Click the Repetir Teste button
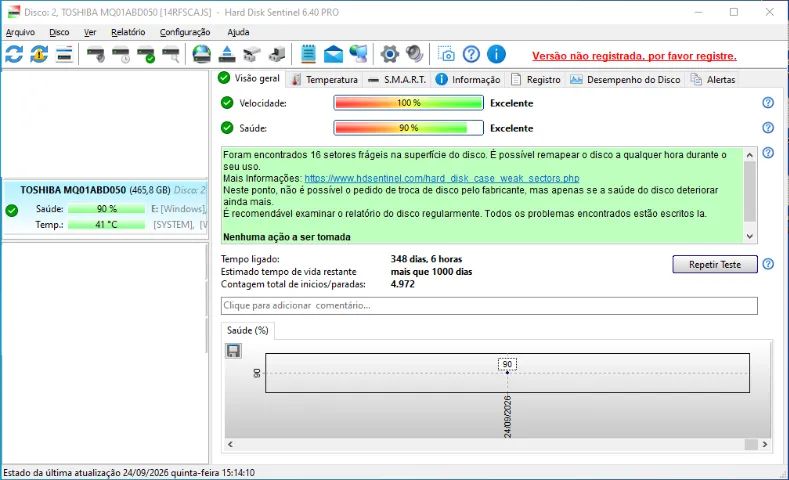The image size is (789, 480). 715,264
